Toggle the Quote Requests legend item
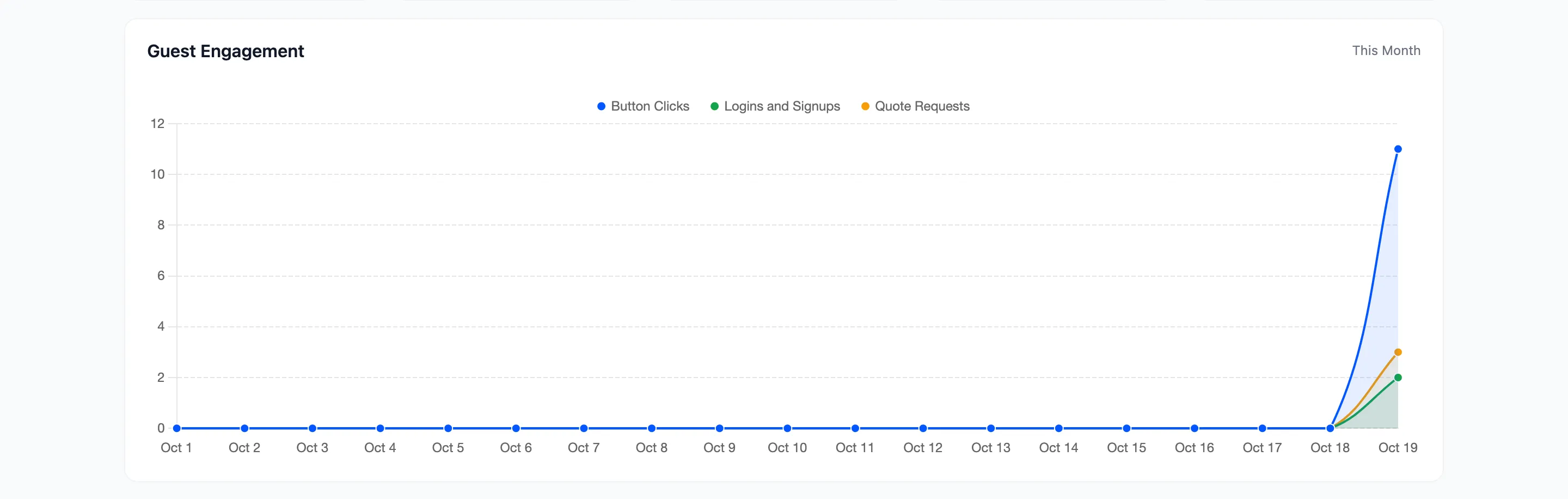This screenshot has width=1568, height=499. click(915, 106)
